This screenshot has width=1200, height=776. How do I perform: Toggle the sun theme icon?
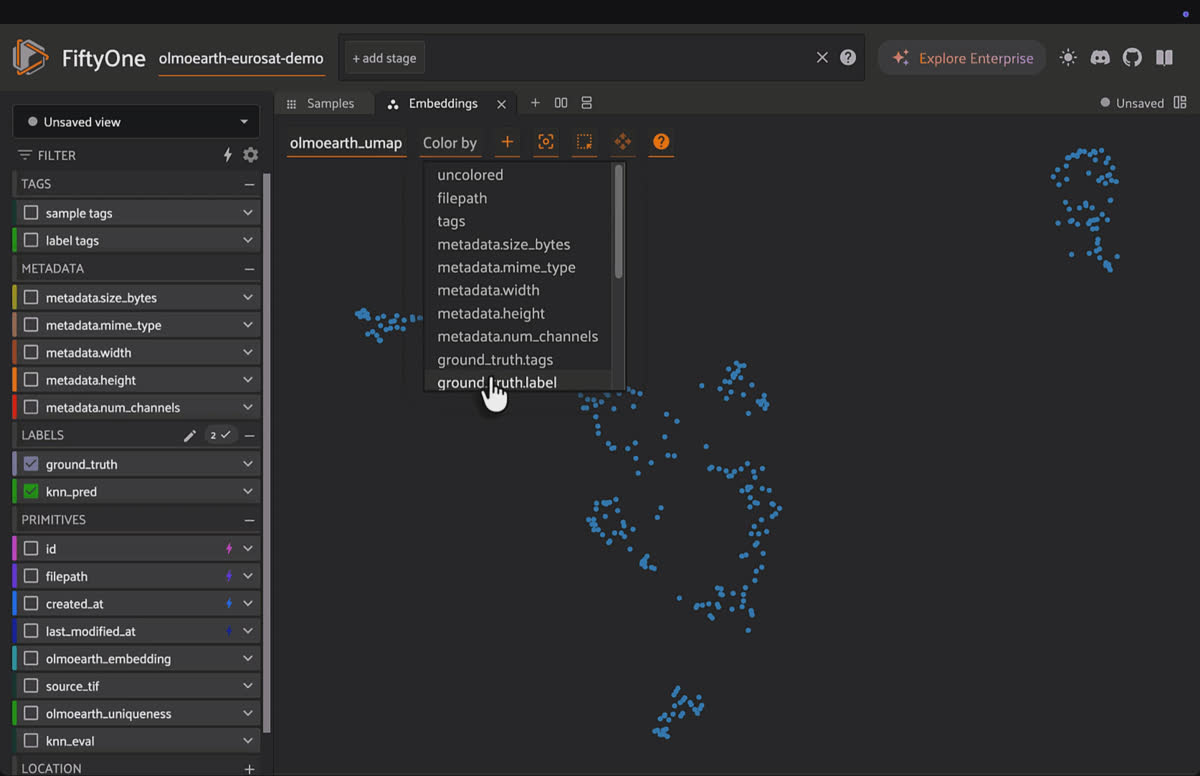pyautogui.click(x=1068, y=58)
